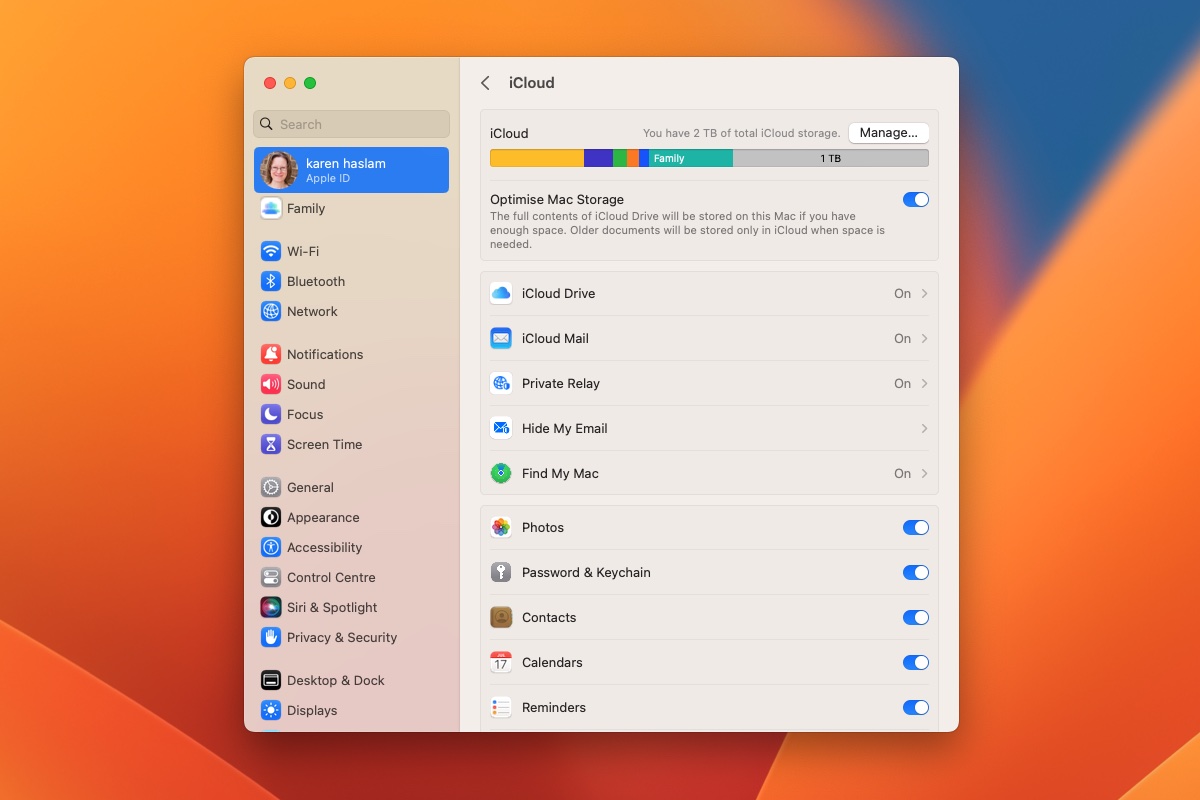Select the Wi-Fi icon in sidebar
The width and height of the screenshot is (1200, 800).
271,251
